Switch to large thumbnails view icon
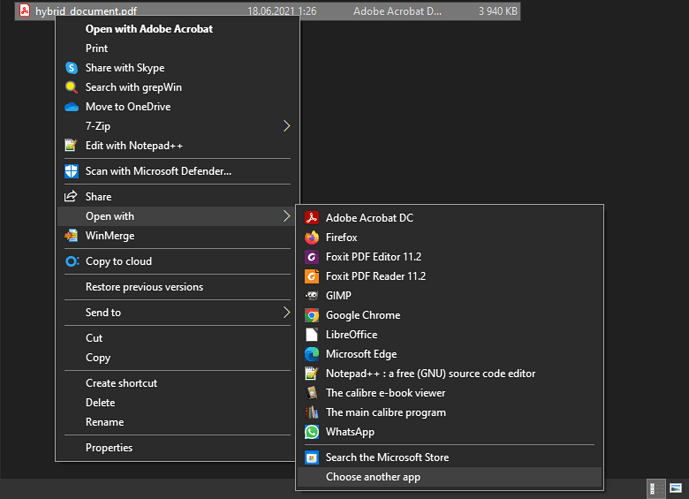This screenshot has height=499, width=689. point(676,488)
